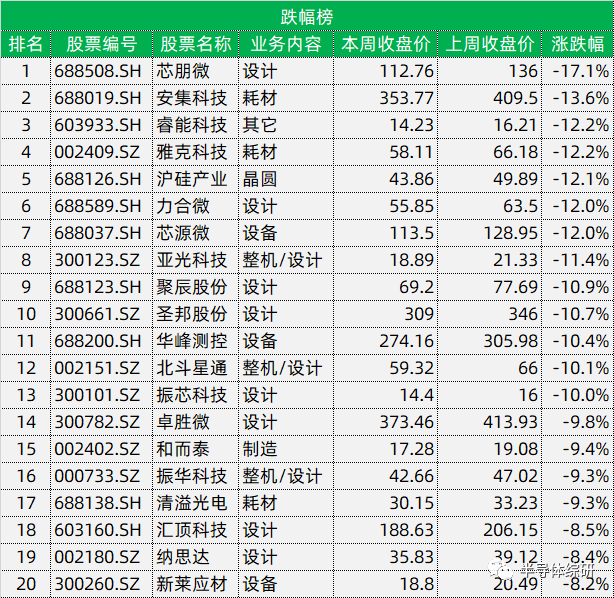Click stock code 688123.SH

pos(98,287)
